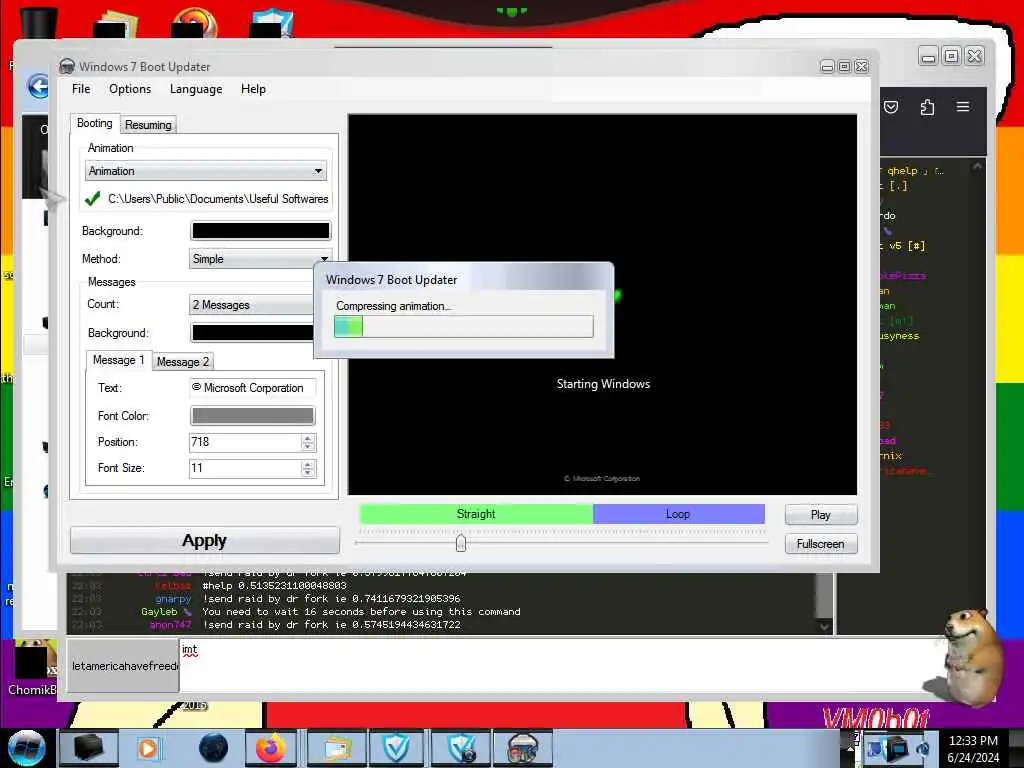Screen dimensions: 1024x768
Task: Open the Help menu
Action: click(x=253, y=89)
